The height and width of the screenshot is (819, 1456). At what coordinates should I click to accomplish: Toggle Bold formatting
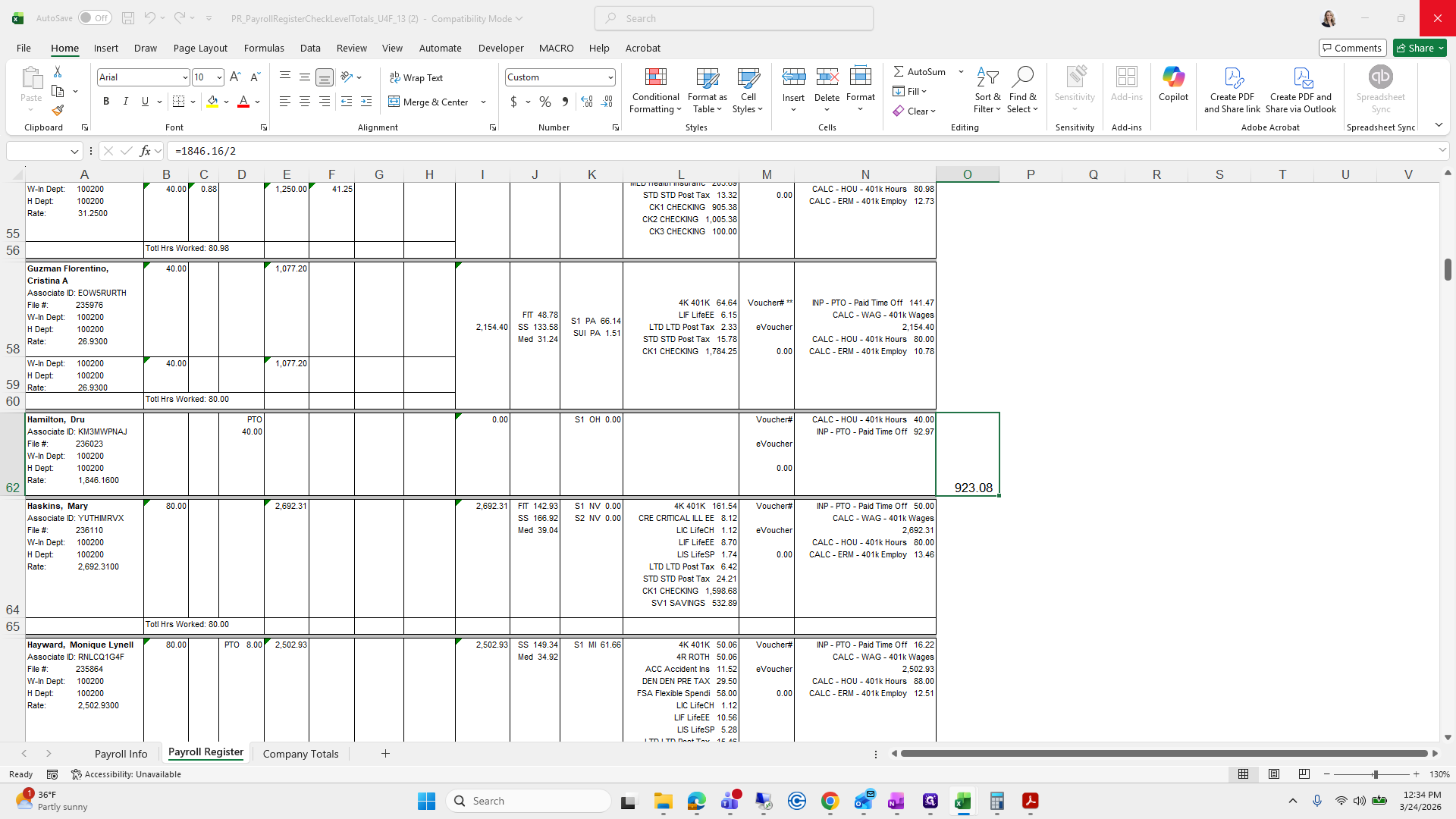(106, 102)
